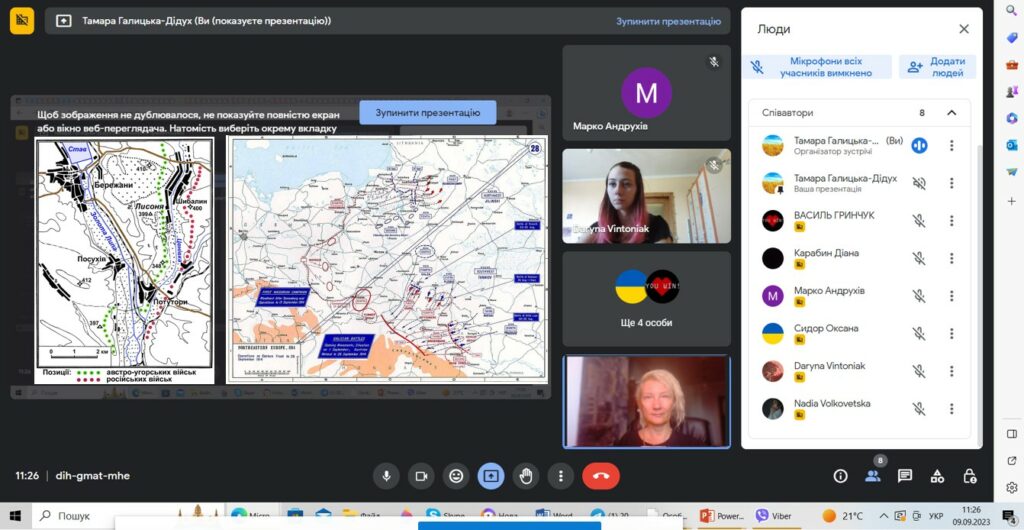Screen dimensions: 1024x530
Task: Click the Додати людей button
Action: (x=937, y=67)
